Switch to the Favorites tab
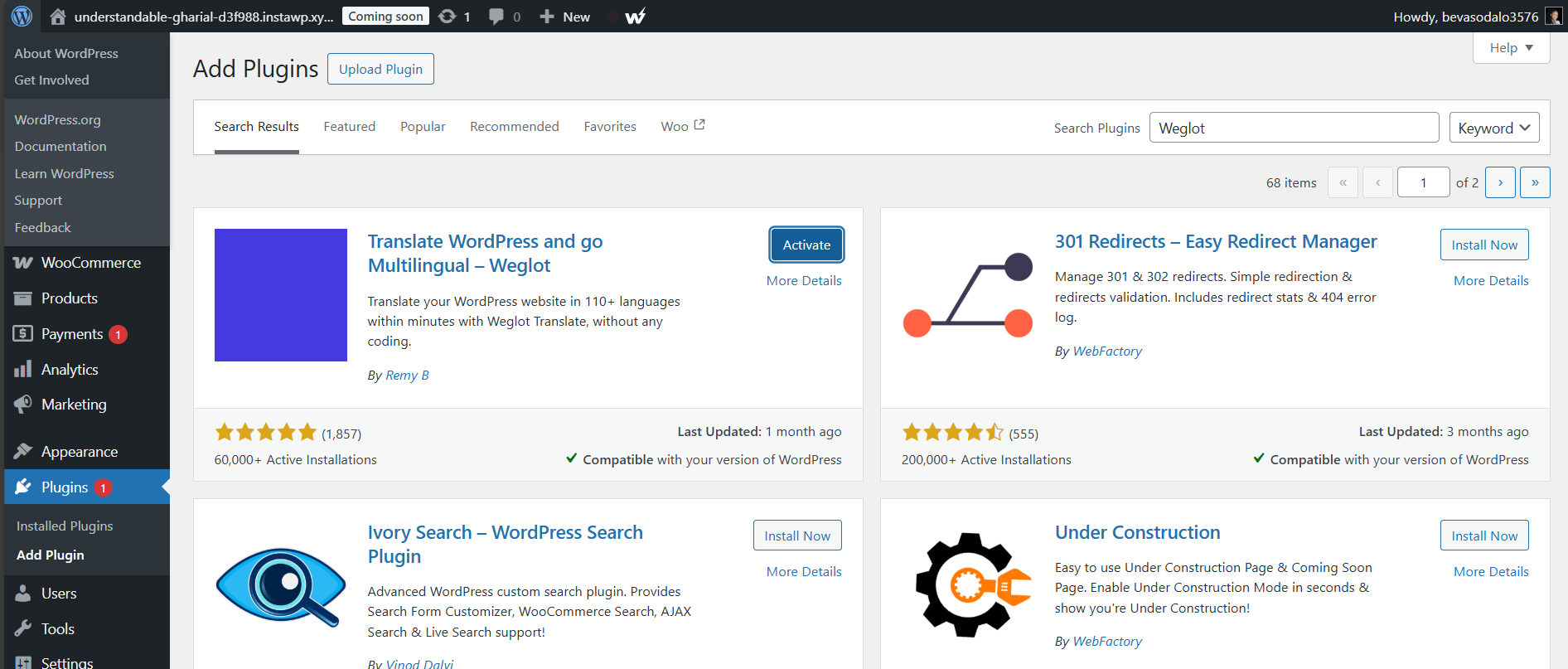Viewport: 1568px width, 669px height. [610, 127]
